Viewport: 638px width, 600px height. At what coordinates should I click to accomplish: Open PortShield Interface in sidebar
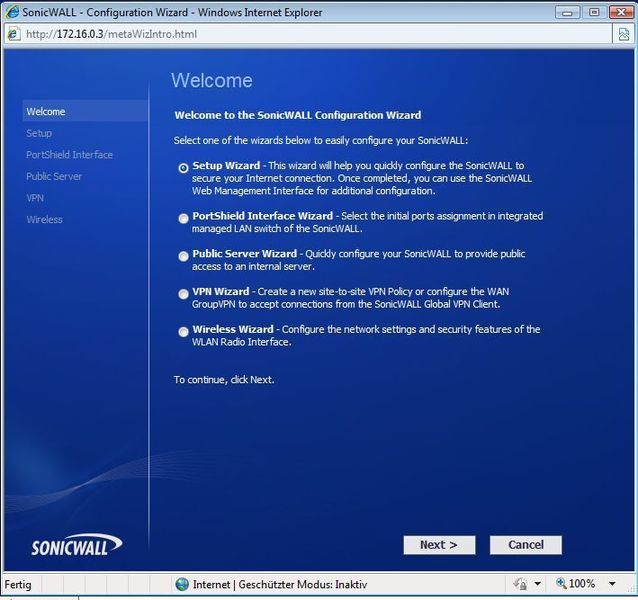pos(70,155)
